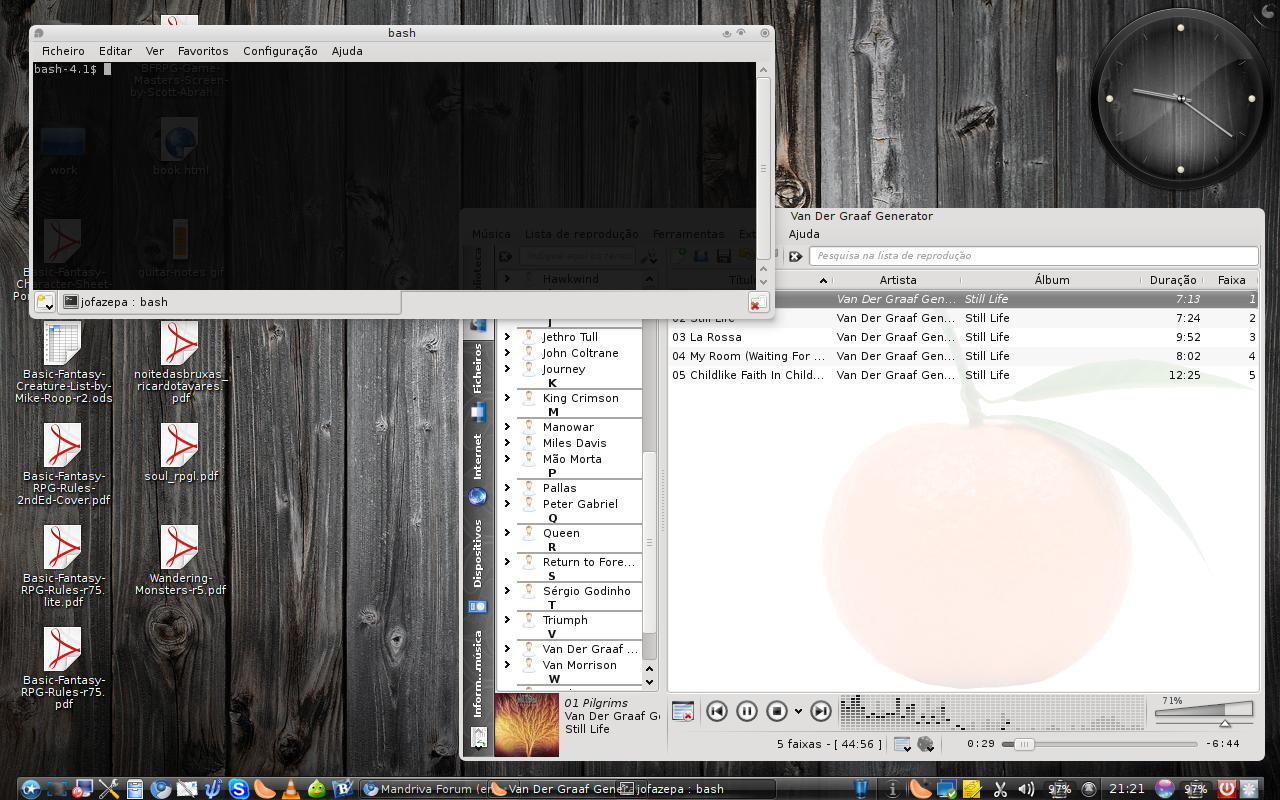Image resolution: width=1280 pixels, height=800 pixels.
Task: Open the Ficheiros sidebar tab
Action: pyautogui.click(x=478, y=381)
